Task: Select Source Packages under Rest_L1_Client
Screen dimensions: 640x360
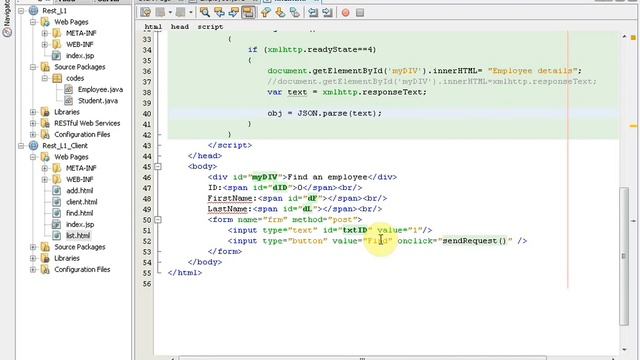Action: pos(80,247)
